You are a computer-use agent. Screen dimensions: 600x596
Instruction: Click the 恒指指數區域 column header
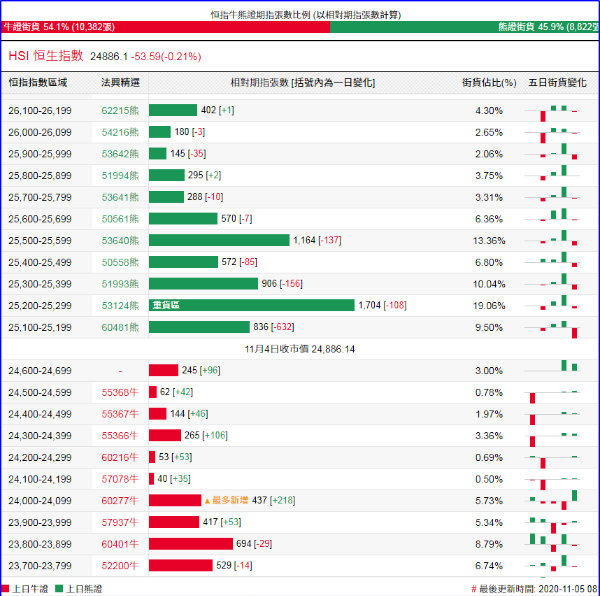click(x=38, y=83)
